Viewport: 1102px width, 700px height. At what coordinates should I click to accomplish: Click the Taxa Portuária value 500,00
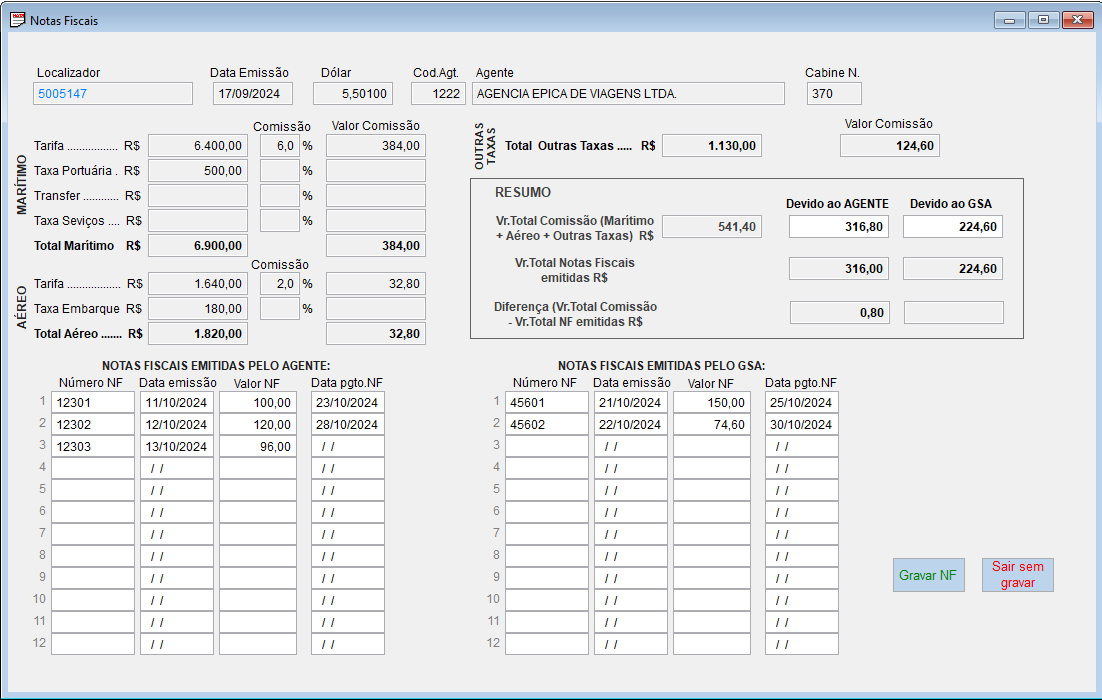pyautogui.click(x=198, y=170)
